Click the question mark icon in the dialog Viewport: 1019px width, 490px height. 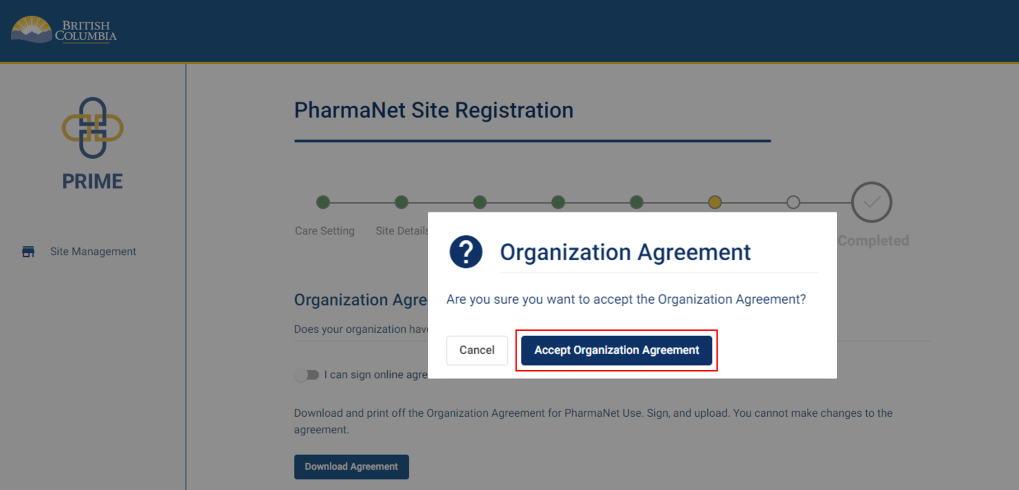466,252
